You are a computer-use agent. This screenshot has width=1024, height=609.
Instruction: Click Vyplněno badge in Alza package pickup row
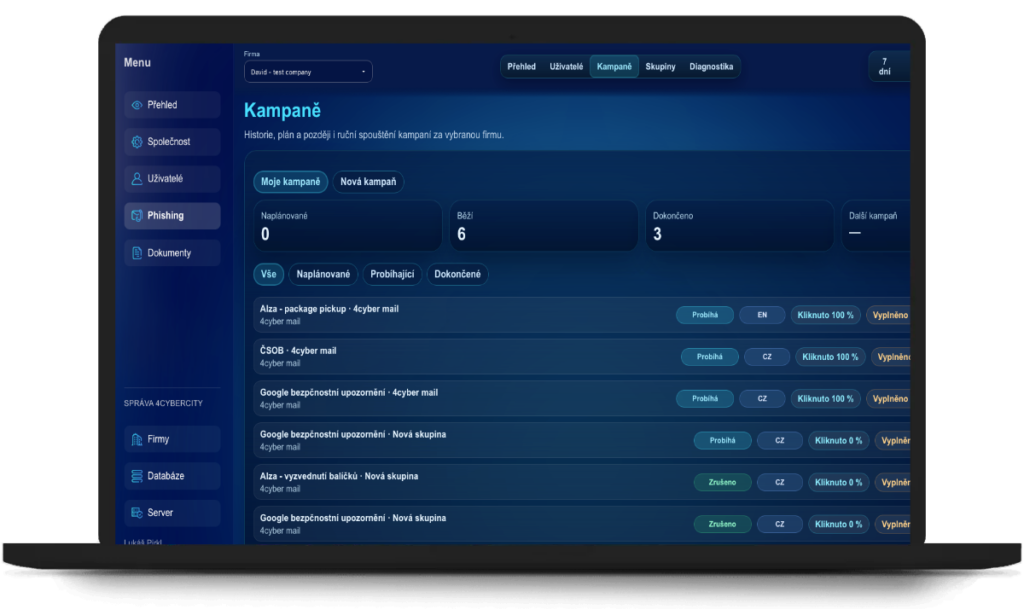point(889,315)
